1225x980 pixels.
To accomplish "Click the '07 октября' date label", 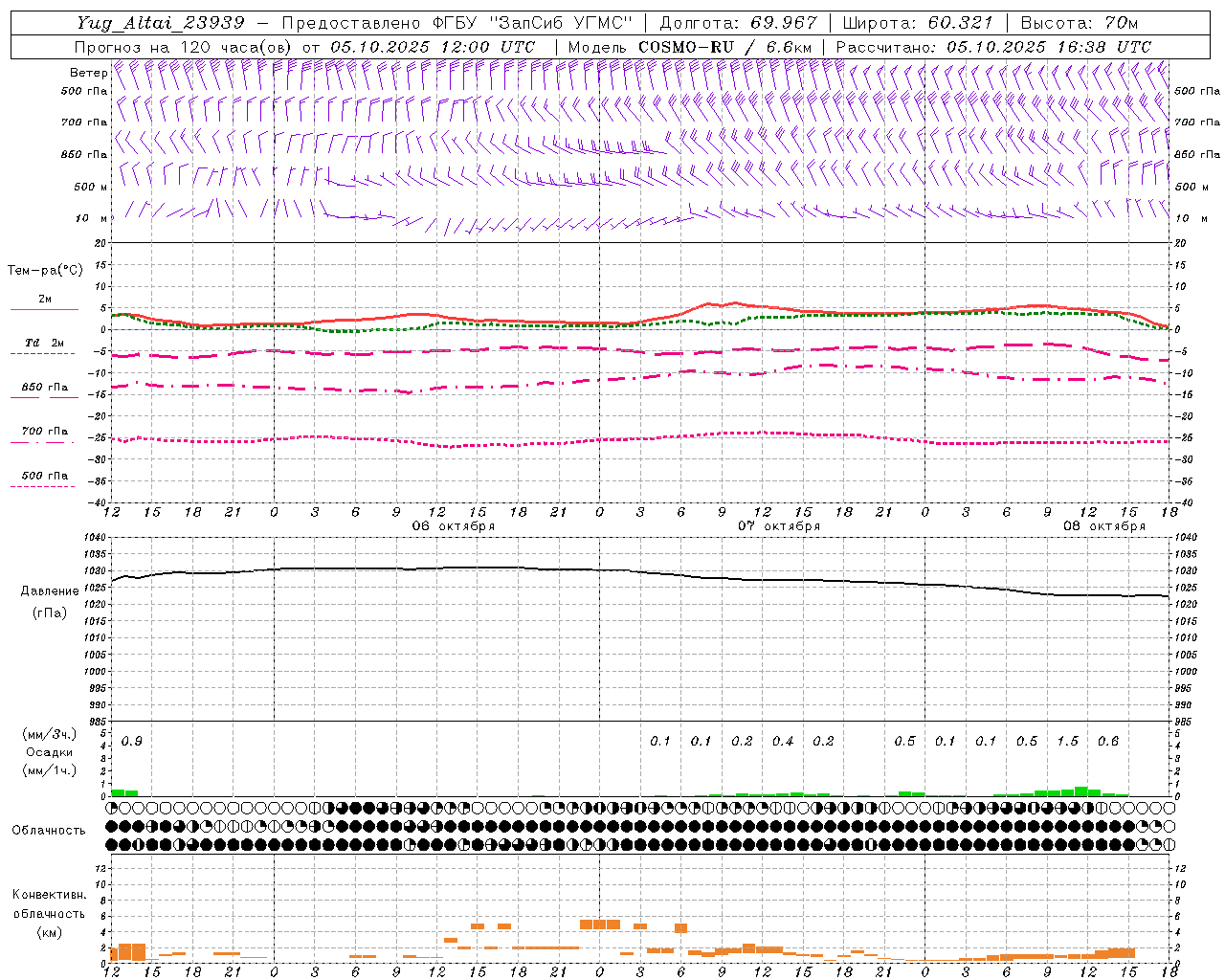I will click(779, 525).
